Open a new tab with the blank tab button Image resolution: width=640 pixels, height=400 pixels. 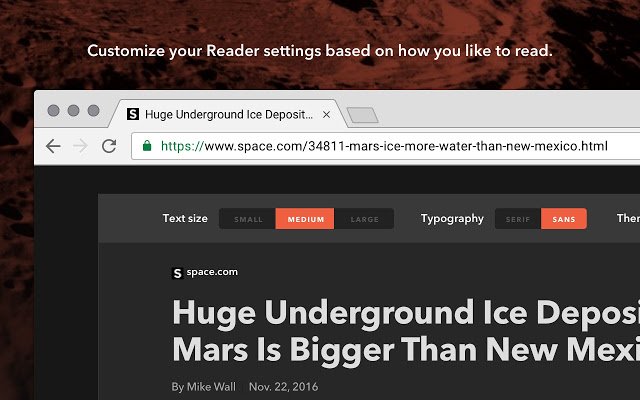pyautogui.click(x=362, y=115)
